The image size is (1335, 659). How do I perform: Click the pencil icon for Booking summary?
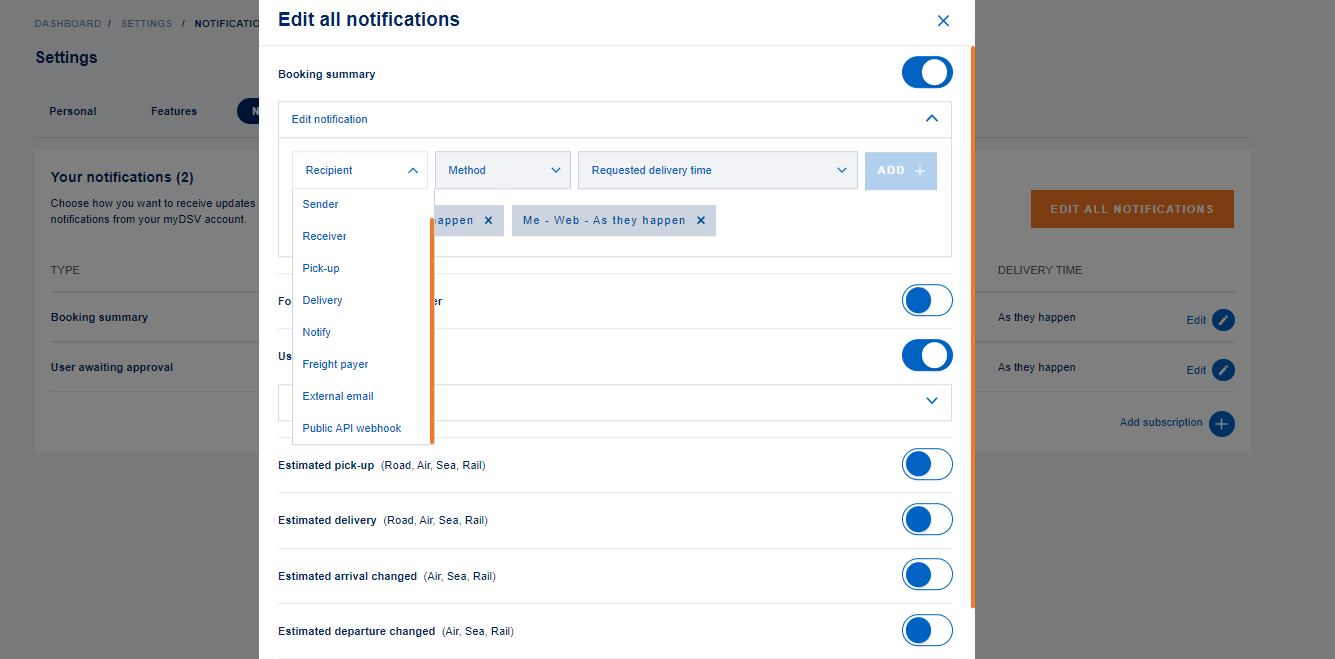point(1222,320)
